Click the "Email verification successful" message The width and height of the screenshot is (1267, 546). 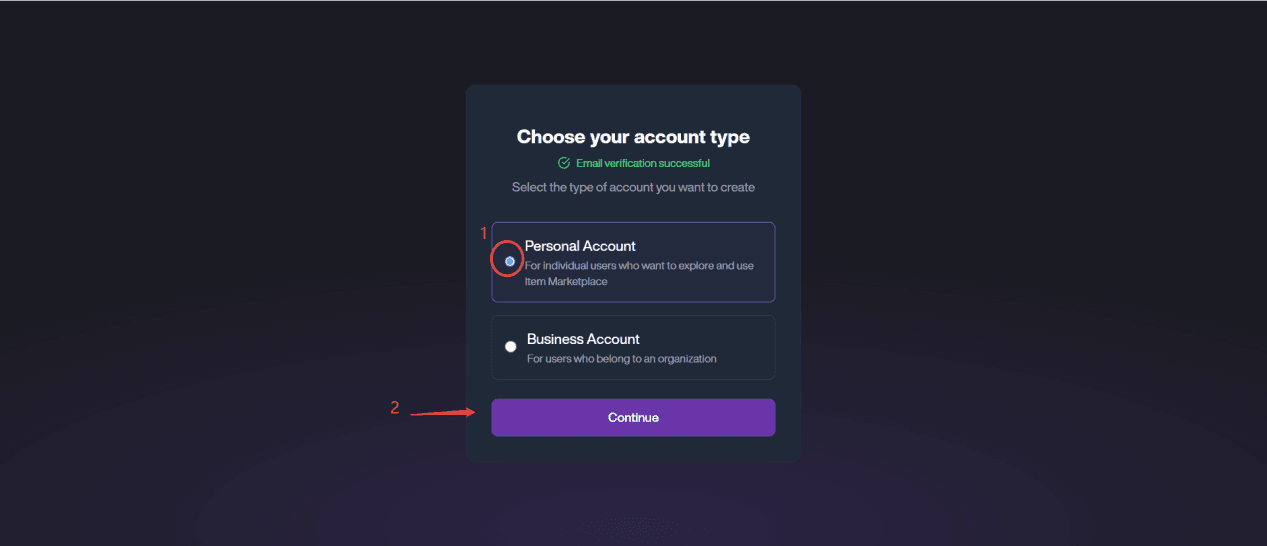pos(643,163)
